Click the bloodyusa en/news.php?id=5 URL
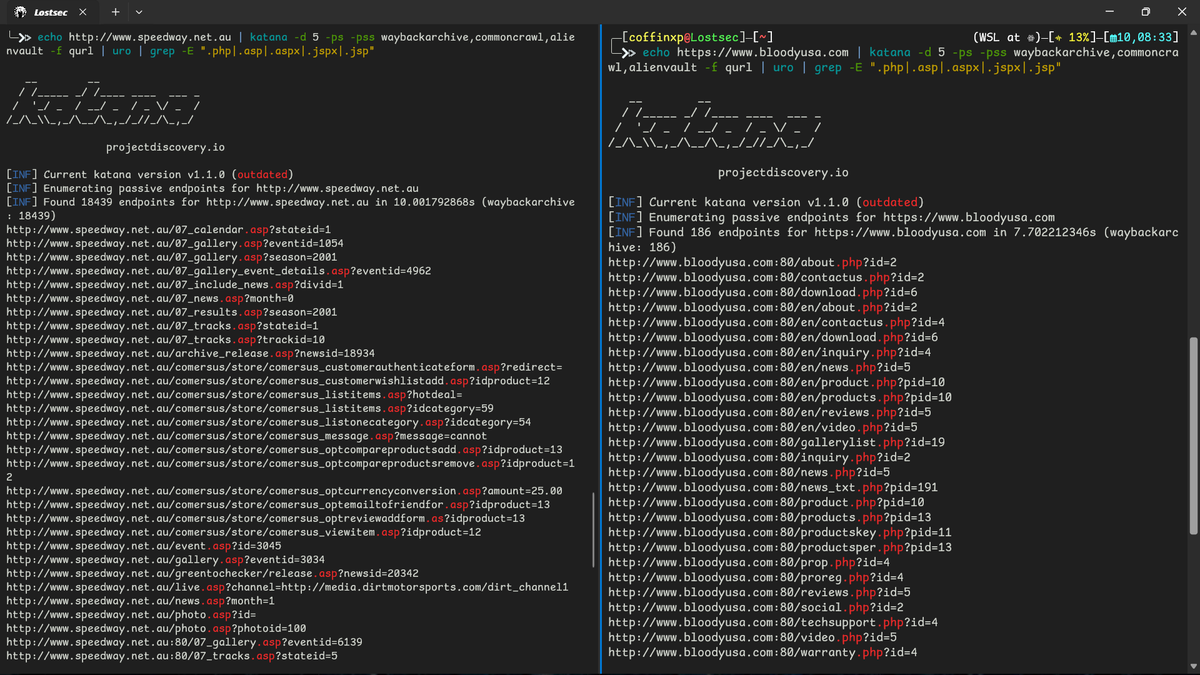The image size is (1200, 675). coord(759,367)
